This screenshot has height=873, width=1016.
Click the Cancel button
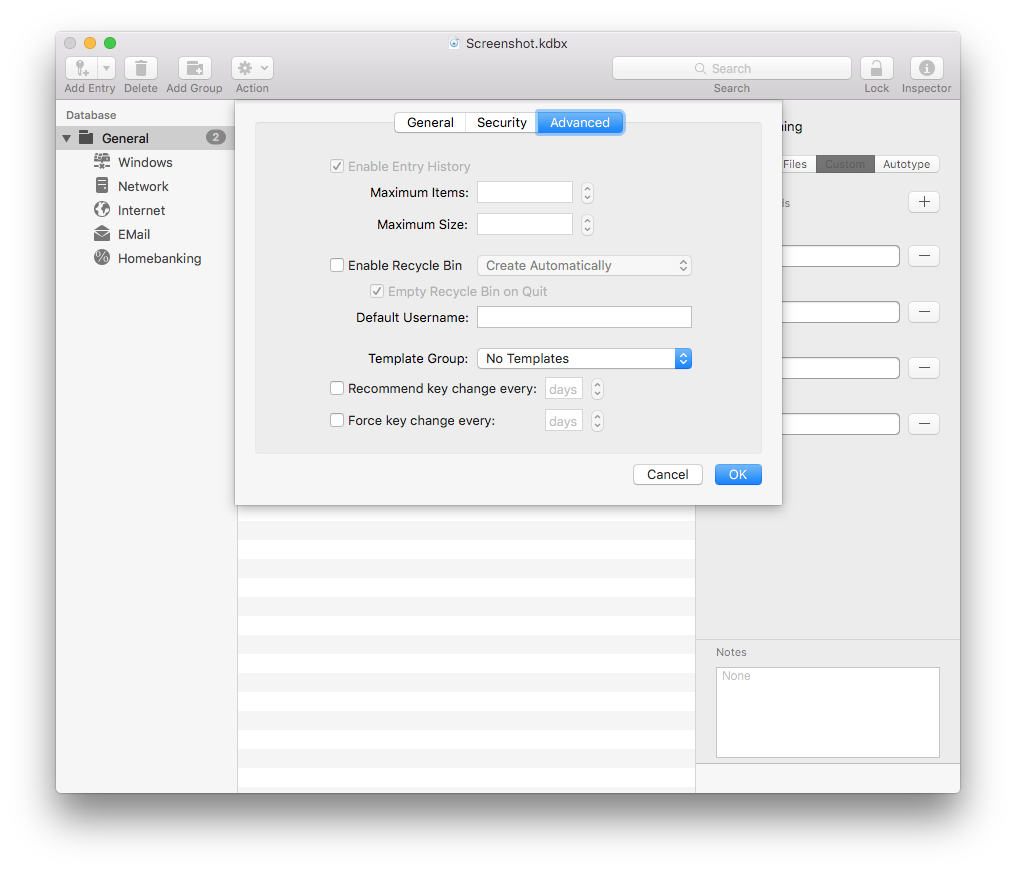tap(667, 474)
